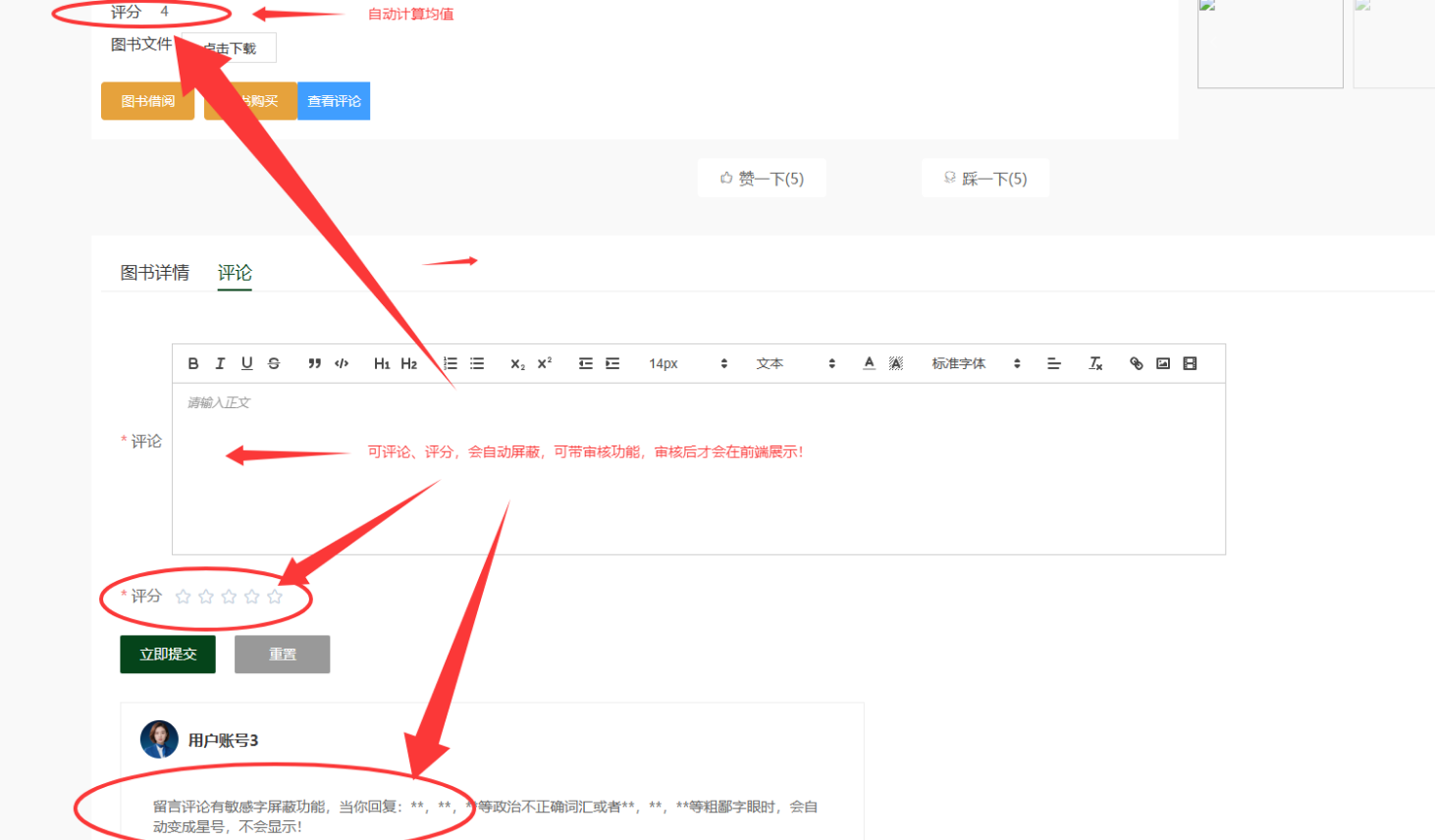Apply Heading 2 style
Image resolution: width=1435 pixels, height=840 pixels.
tap(409, 363)
